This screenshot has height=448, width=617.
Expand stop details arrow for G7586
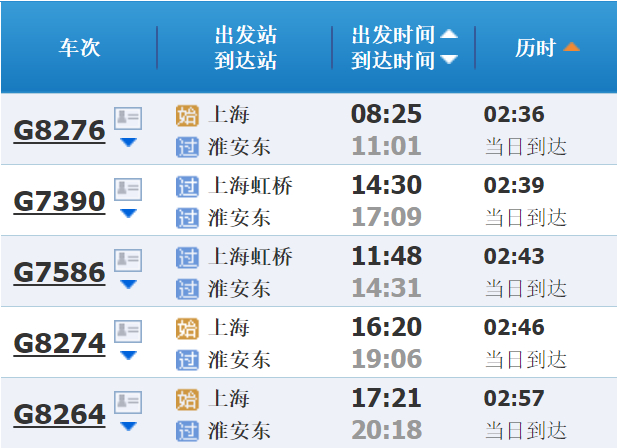pos(128,284)
